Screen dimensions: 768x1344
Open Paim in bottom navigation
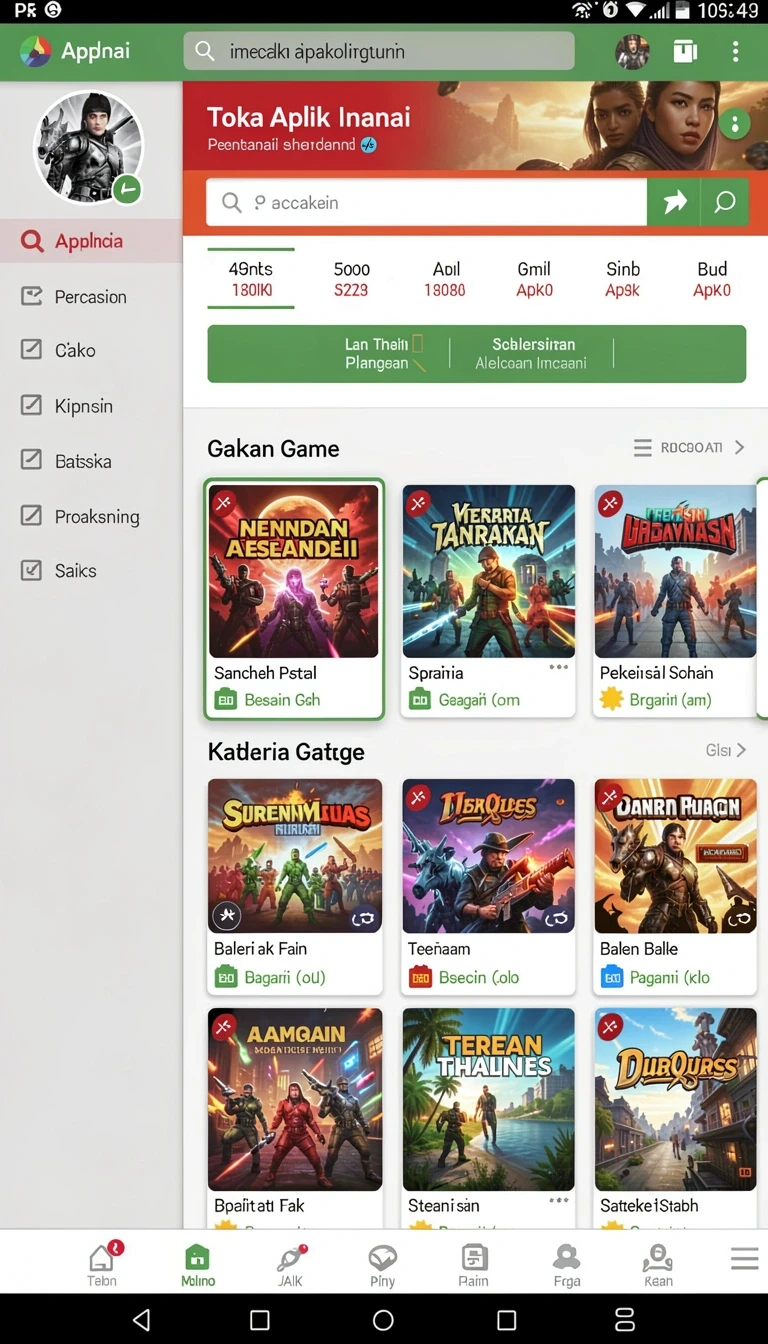[474, 1264]
